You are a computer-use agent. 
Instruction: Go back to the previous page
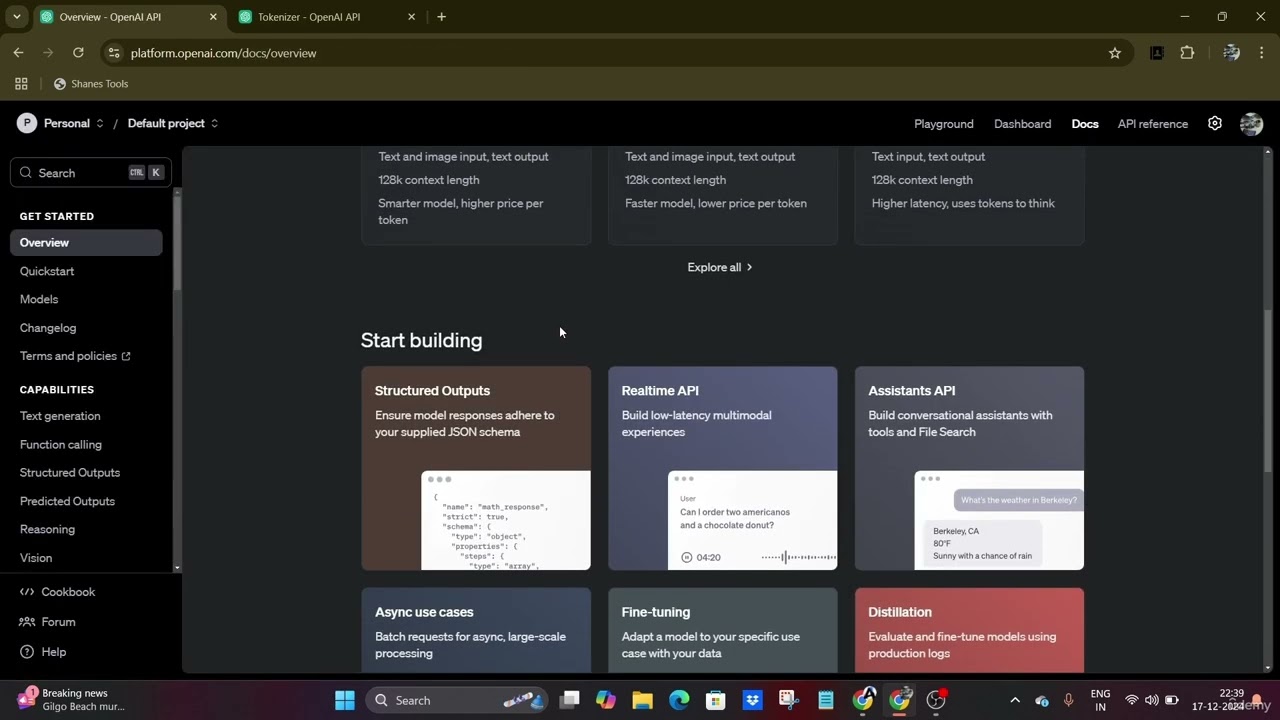(x=18, y=53)
